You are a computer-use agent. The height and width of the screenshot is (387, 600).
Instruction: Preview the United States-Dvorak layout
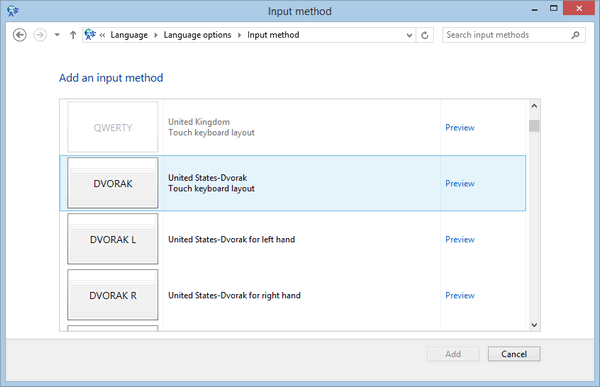click(x=460, y=183)
